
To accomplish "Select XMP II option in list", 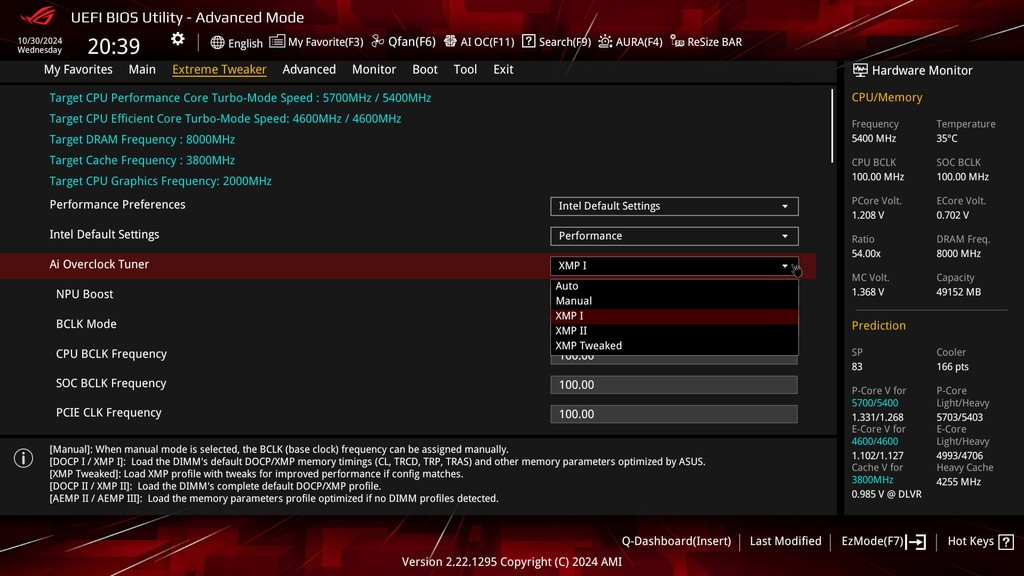I will coord(674,331).
